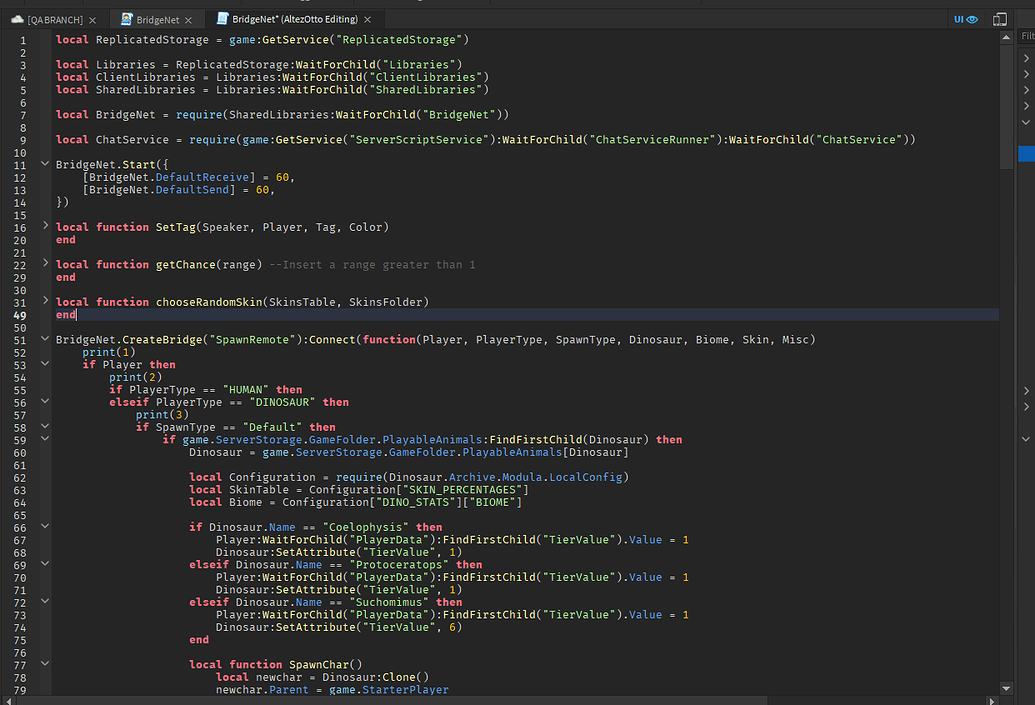The width and height of the screenshot is (1035, 705).
Task: Click line number 66 in the gutter
Action: 21,527
